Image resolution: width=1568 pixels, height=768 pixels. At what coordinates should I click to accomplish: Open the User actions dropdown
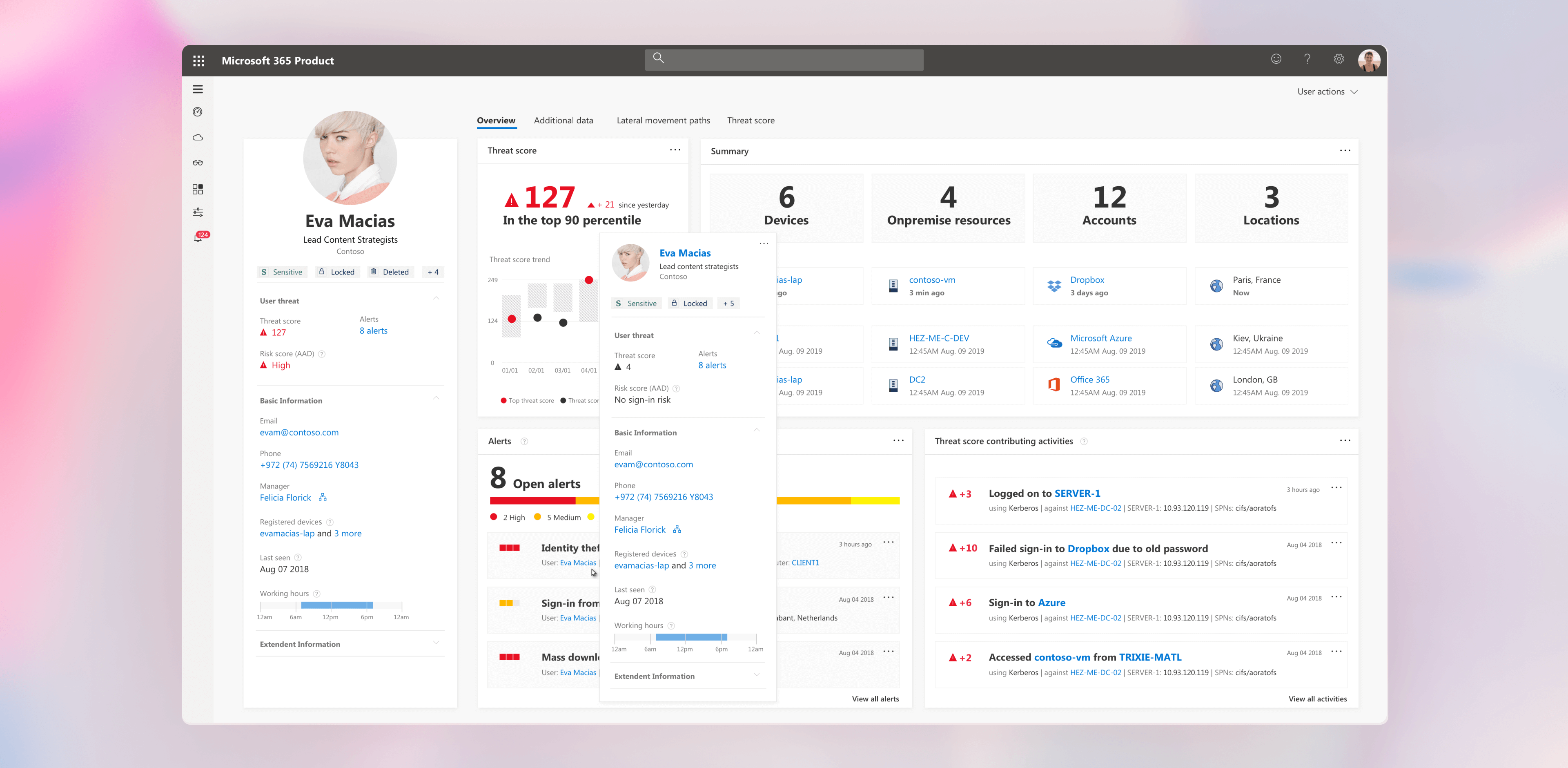click(1327, 92)
